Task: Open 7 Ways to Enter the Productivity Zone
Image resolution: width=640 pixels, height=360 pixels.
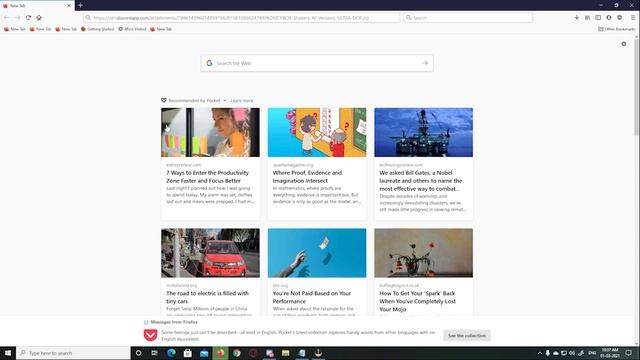Action: tap(207, 177)
